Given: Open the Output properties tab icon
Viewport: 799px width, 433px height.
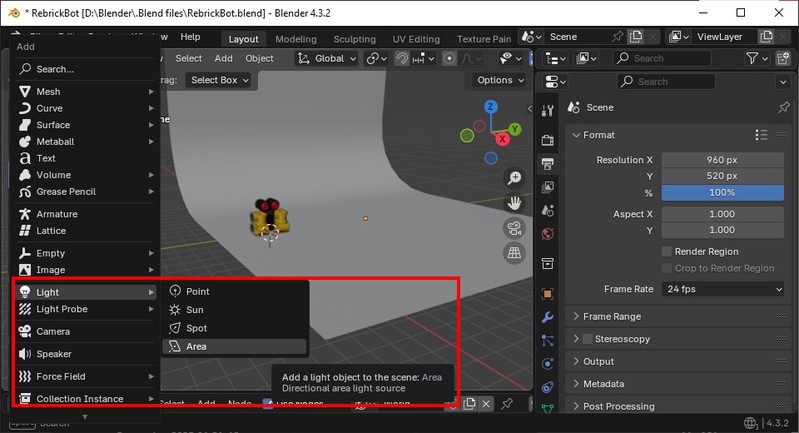Looking at the screenshot, I should click(547, 163).
